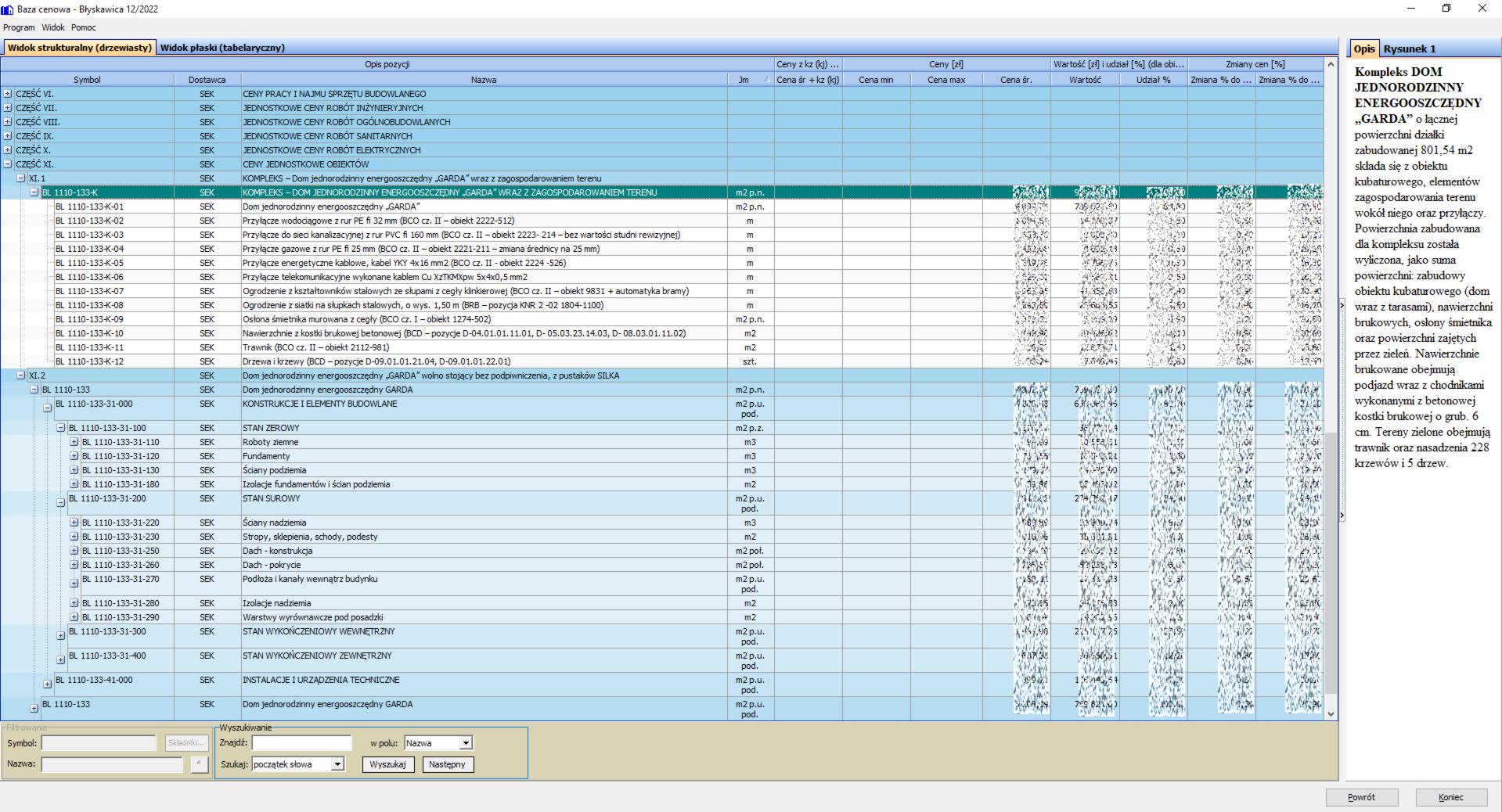This screenshot has height=812, width=1502.
Task: Select the Drzewa i krzewy row K-12
Action: (661, 361)
